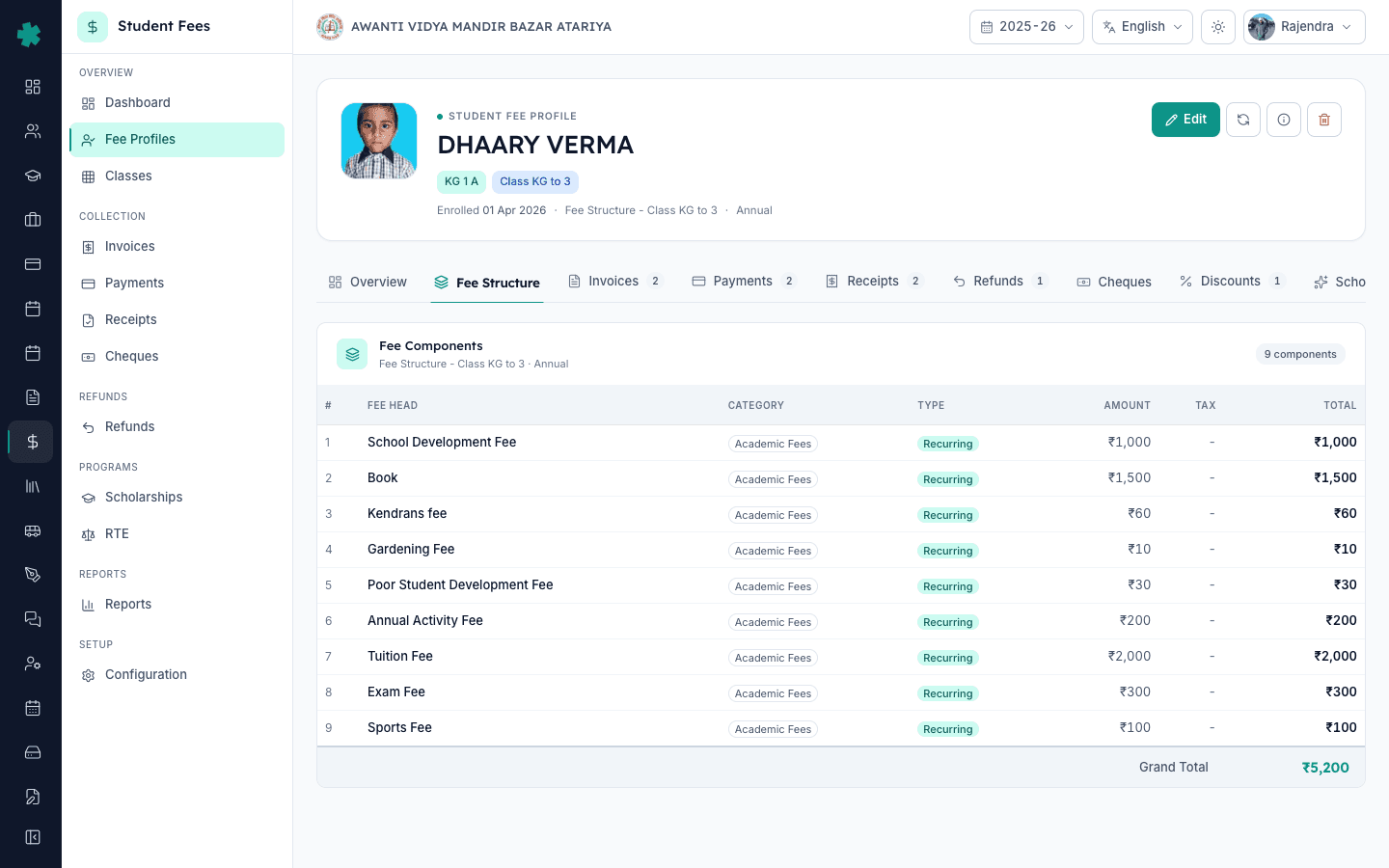Switch to the Receipts tab
1389x868 pixels.
click(874, 282)
